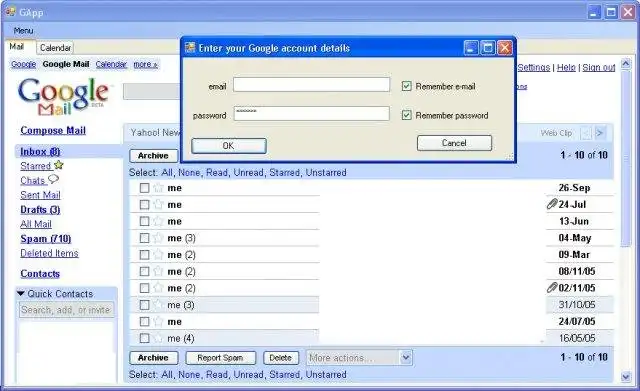640x391 pixels.
Task: Star the 31/10/05 message
Action: pos(158,305)
